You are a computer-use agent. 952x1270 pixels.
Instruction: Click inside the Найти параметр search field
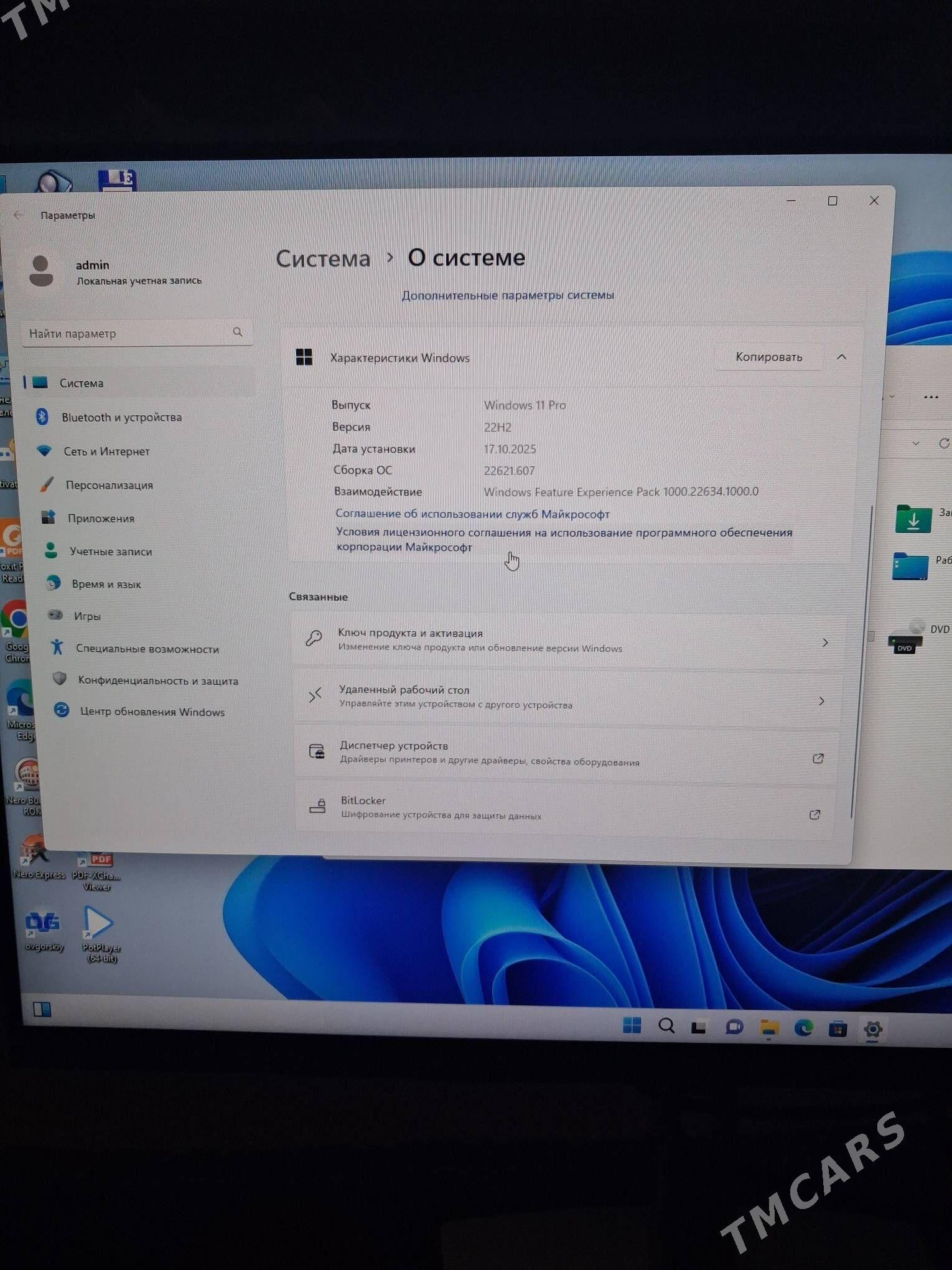point(137,333)
